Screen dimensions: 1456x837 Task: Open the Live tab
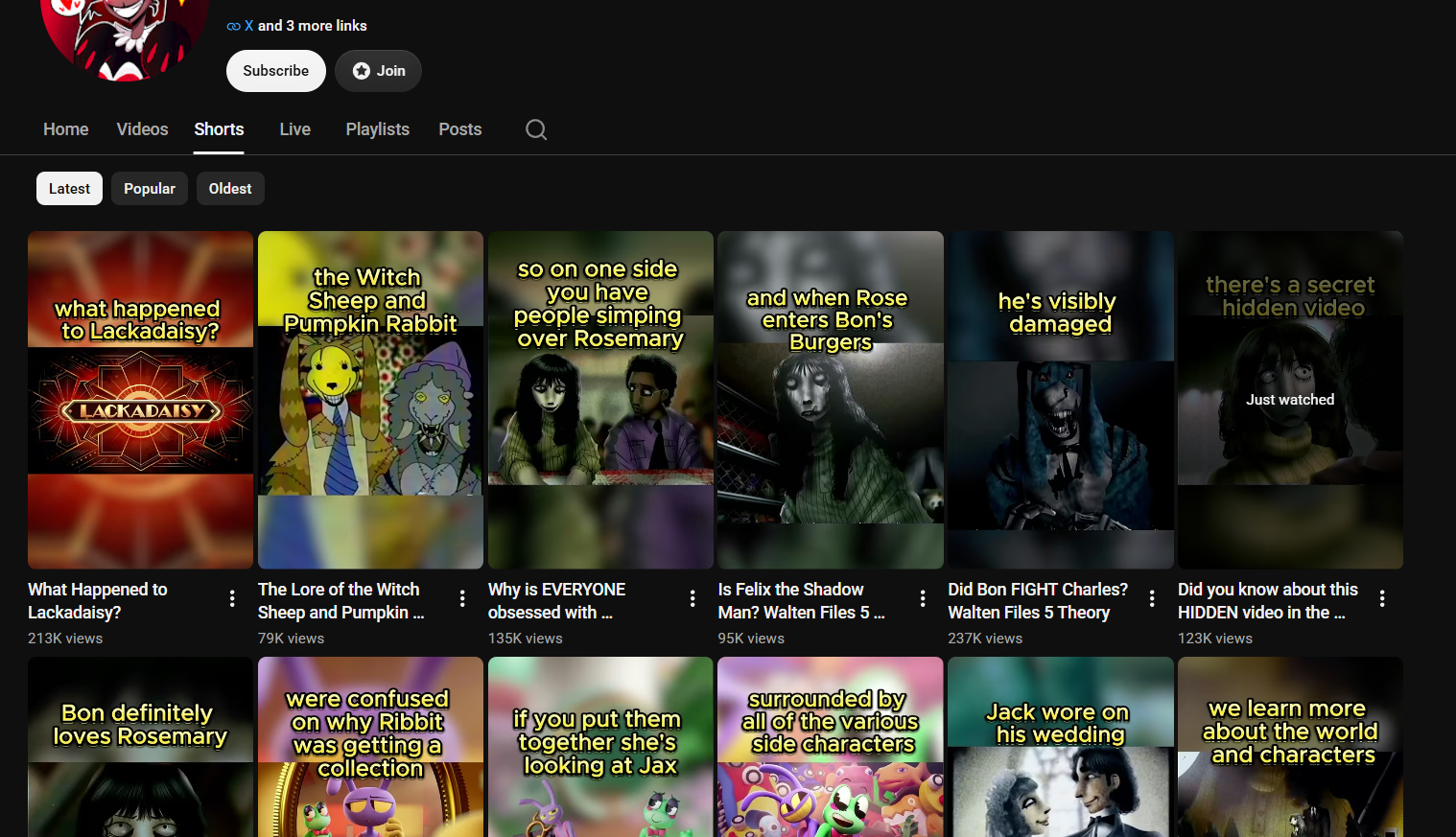(x=295, y=129)
